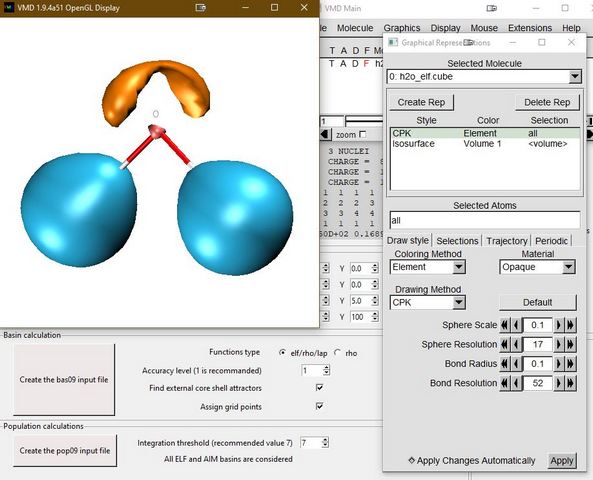Maximize the Graphical Representations window

click(x=542, y=42)
